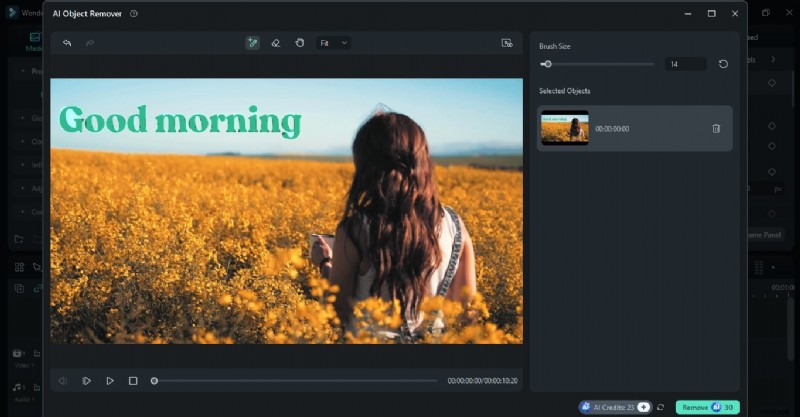The width and height of the screenshot is (800, 417).
Task: Click the Brush Size slider handle
Action: (548, 64)
